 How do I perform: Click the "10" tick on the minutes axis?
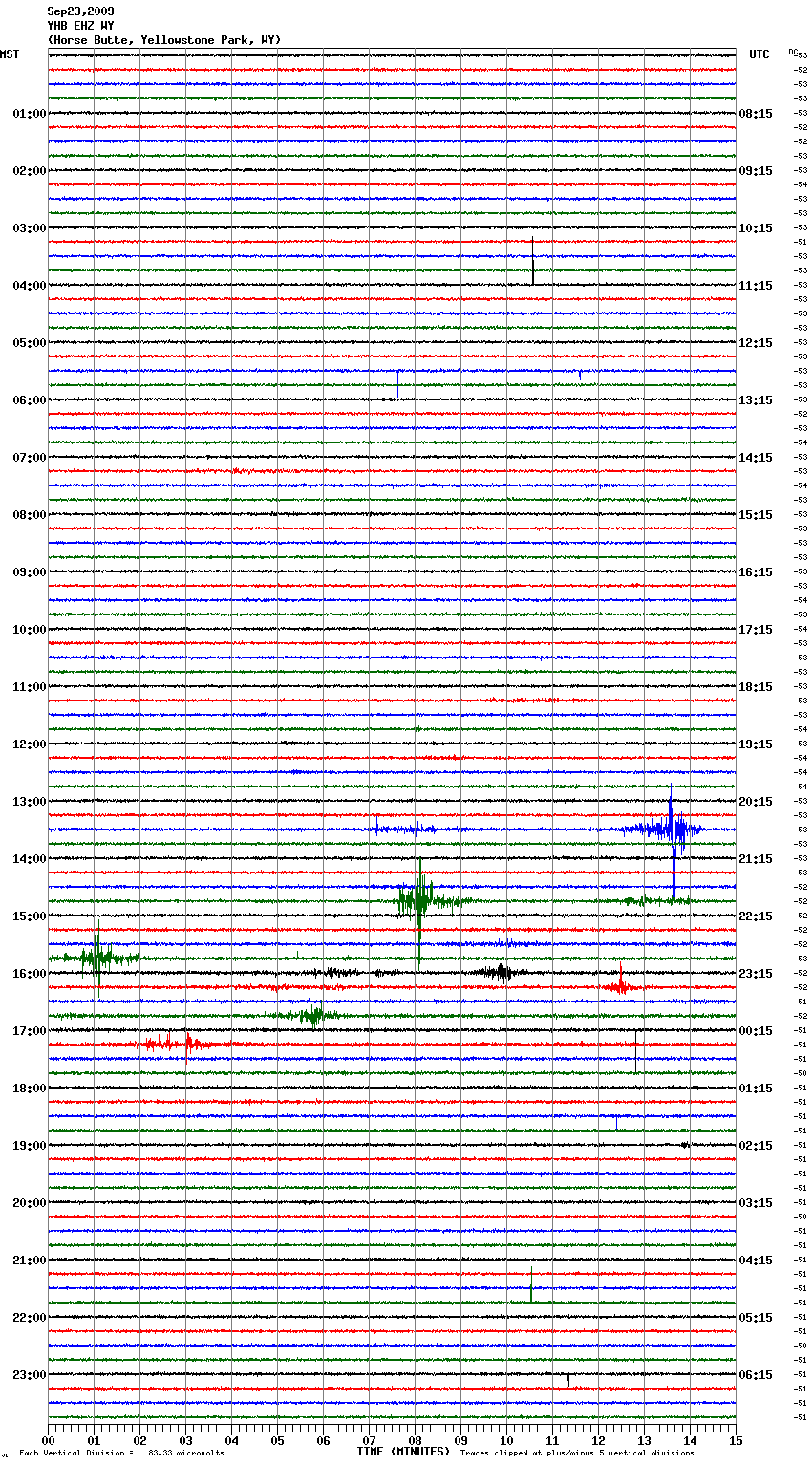tap(506, 1440)
